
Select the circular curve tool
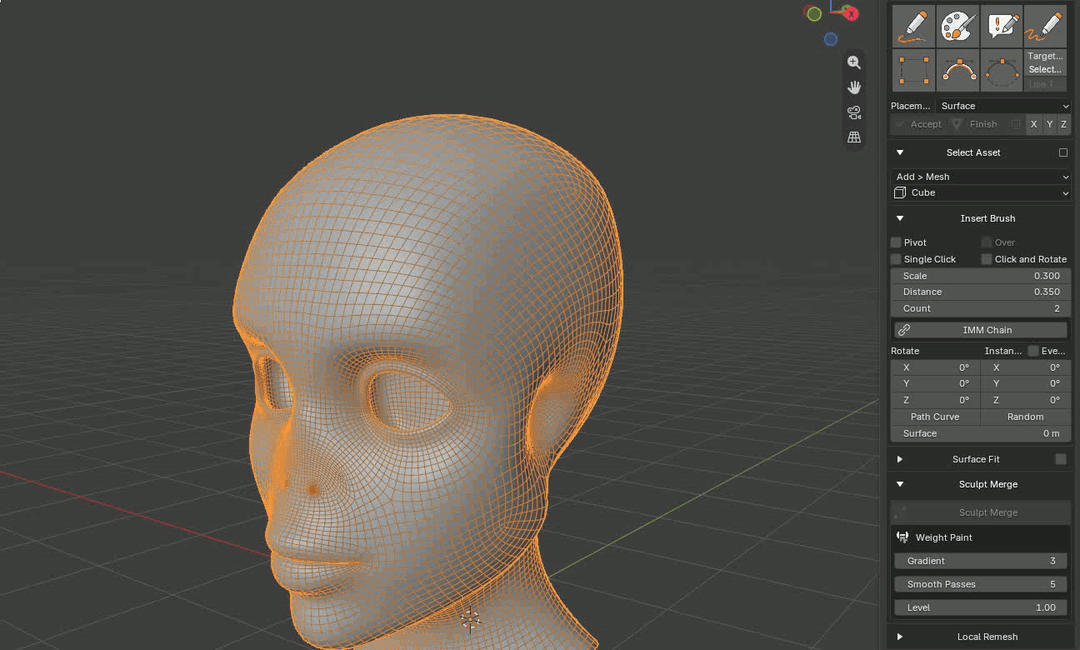point(1001,70)
